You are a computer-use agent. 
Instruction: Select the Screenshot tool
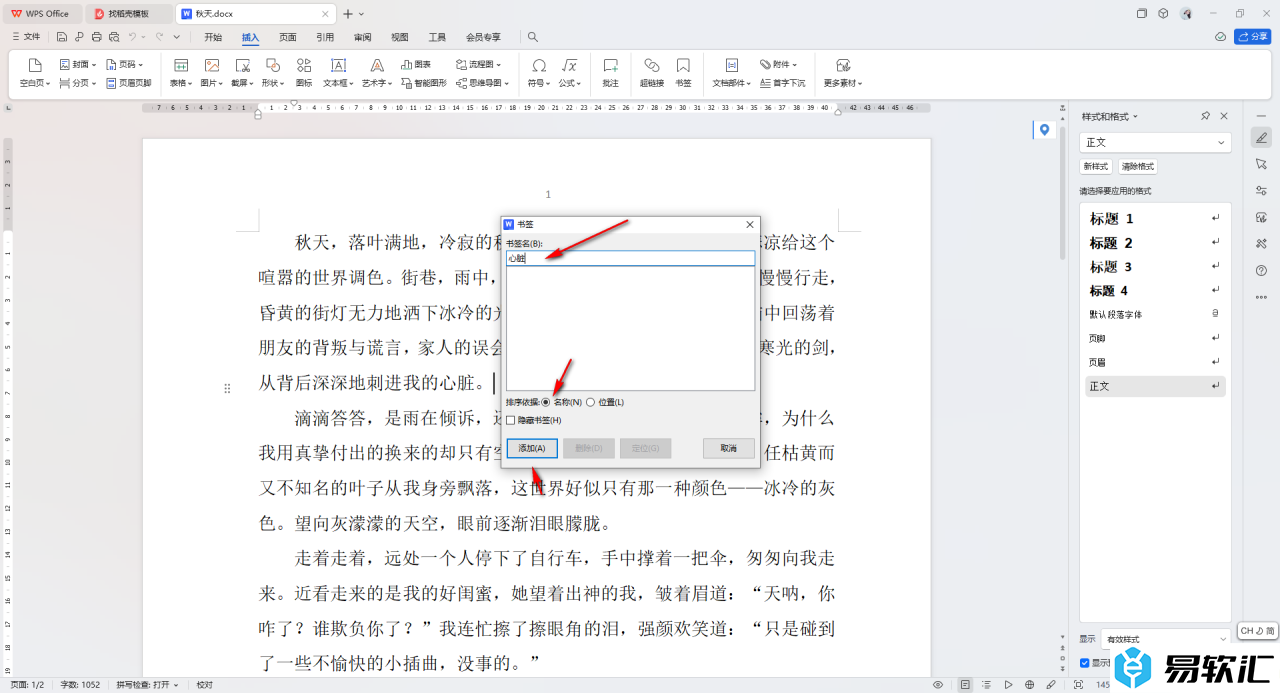click(242, 72)
